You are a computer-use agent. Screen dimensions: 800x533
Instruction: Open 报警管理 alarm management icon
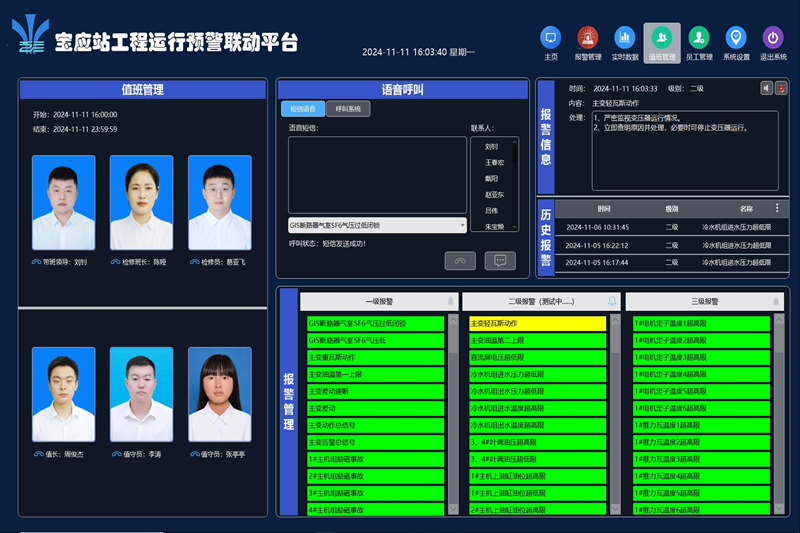click(x=587, y=39)
